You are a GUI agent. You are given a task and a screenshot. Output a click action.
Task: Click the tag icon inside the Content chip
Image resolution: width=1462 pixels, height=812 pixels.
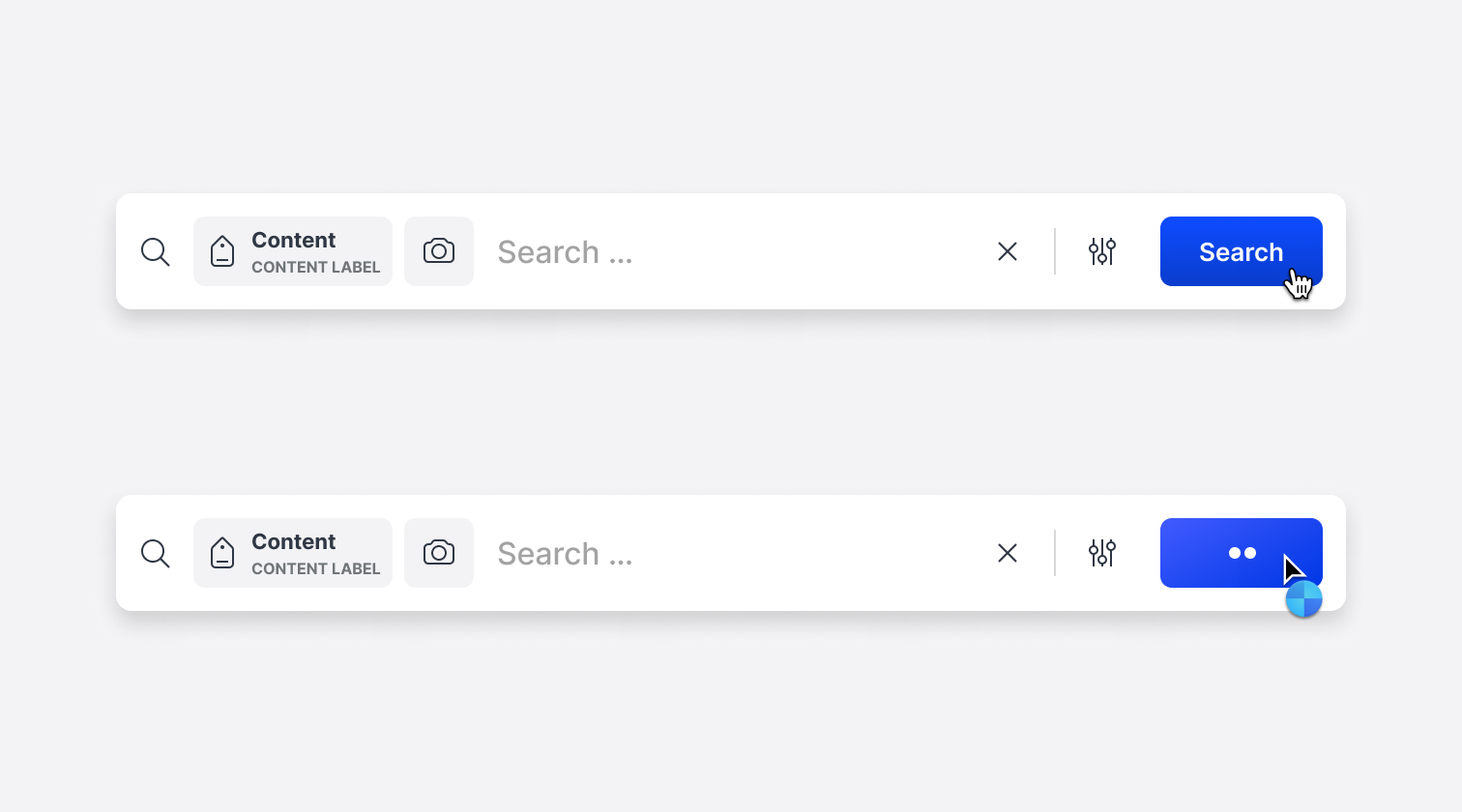[222, 251]
